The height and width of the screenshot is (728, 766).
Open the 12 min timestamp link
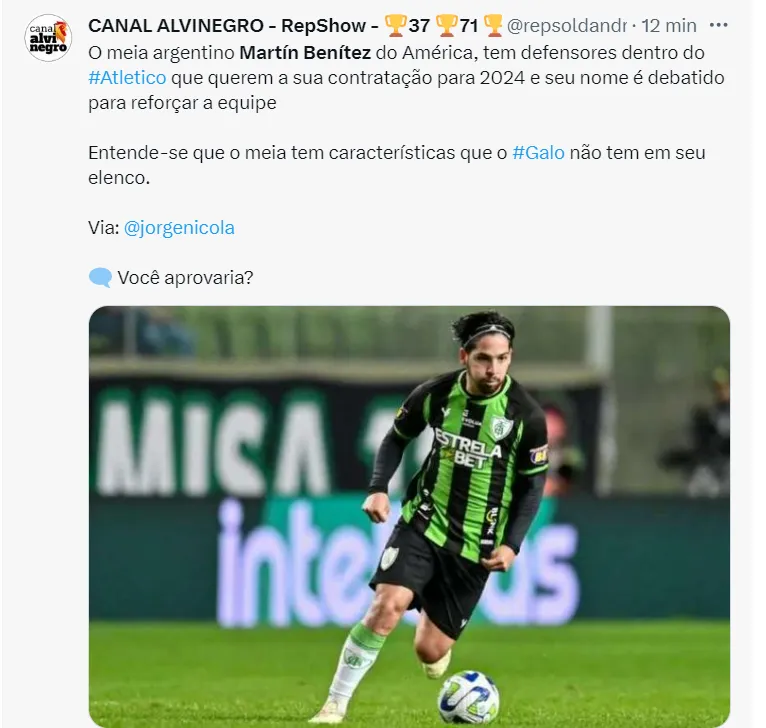[669, 25]
